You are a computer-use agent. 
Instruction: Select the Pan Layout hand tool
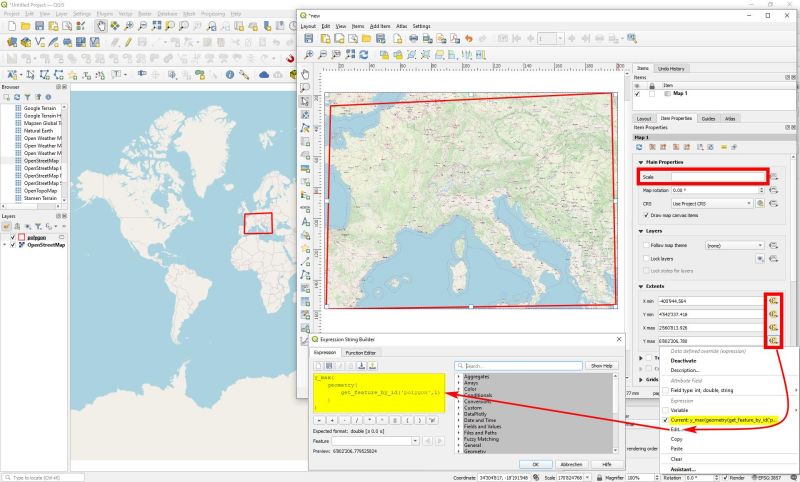(305, 74)
